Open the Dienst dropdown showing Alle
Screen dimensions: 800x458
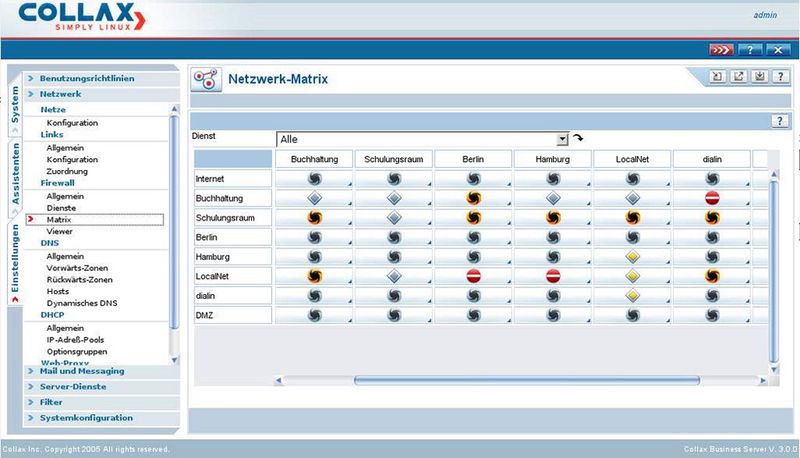point(422,139)
